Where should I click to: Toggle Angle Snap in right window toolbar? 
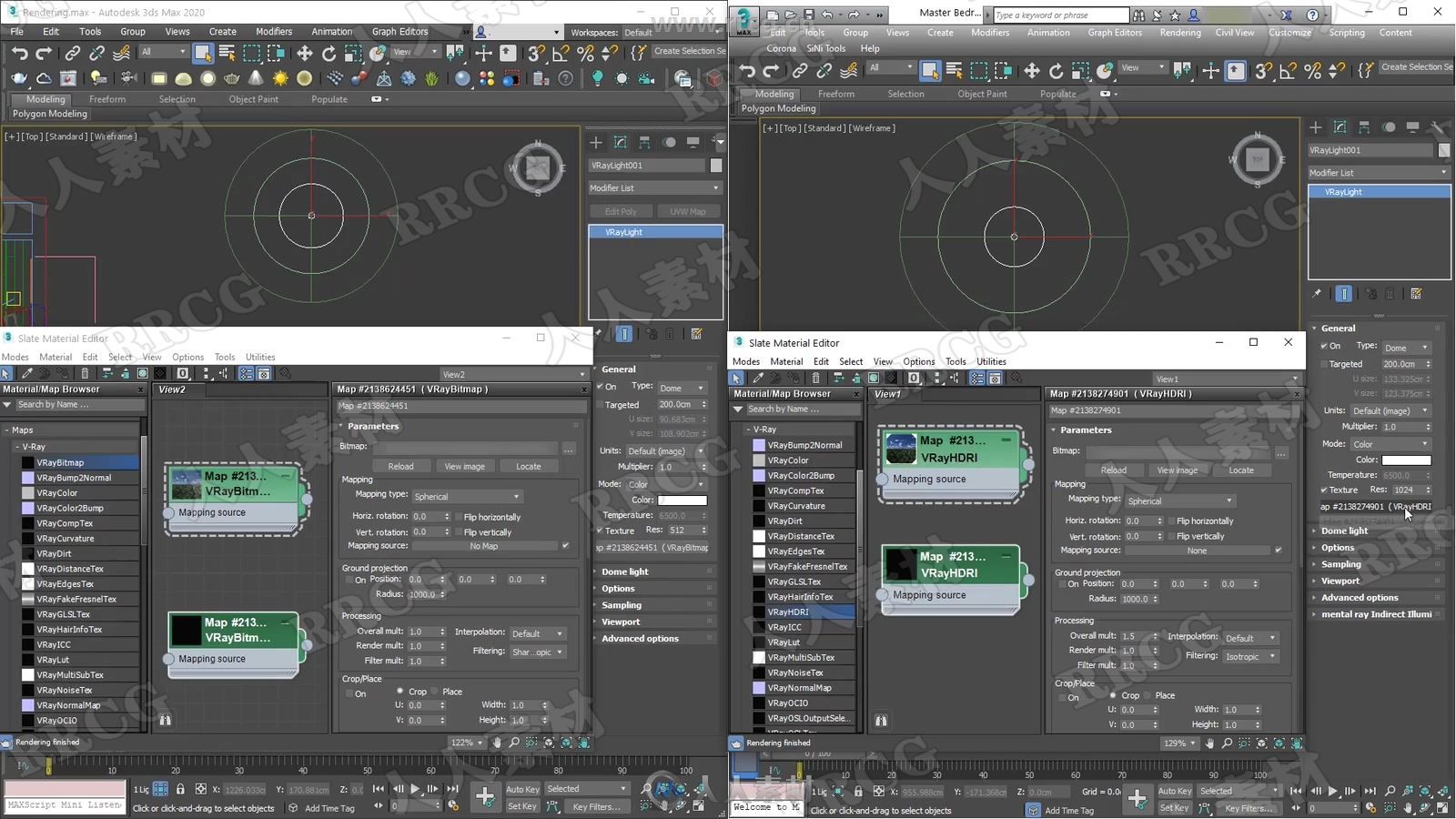coord(1288,70)
